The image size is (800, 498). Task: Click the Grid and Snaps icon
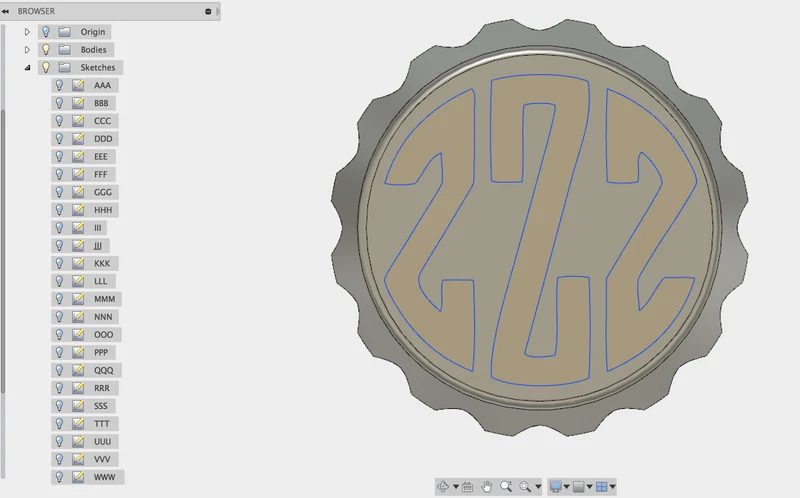[578, 486]
